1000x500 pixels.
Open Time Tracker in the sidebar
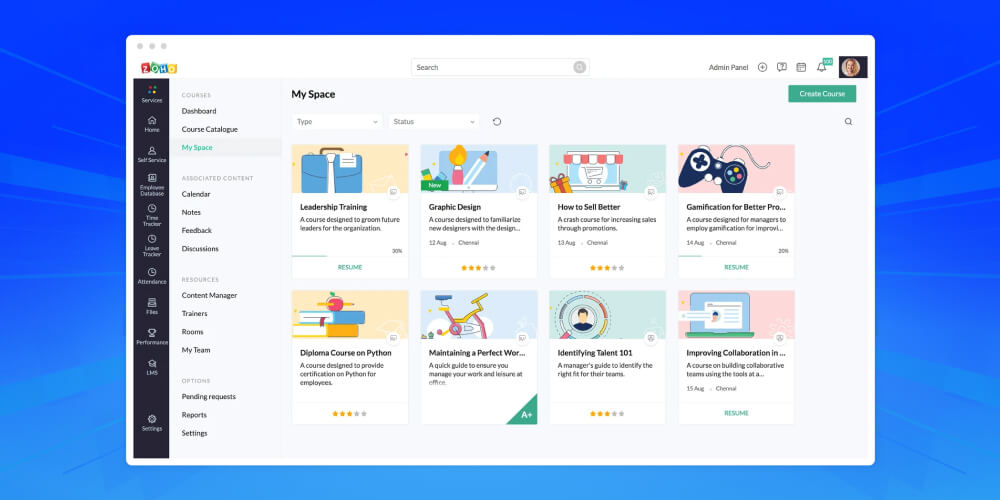152,215
